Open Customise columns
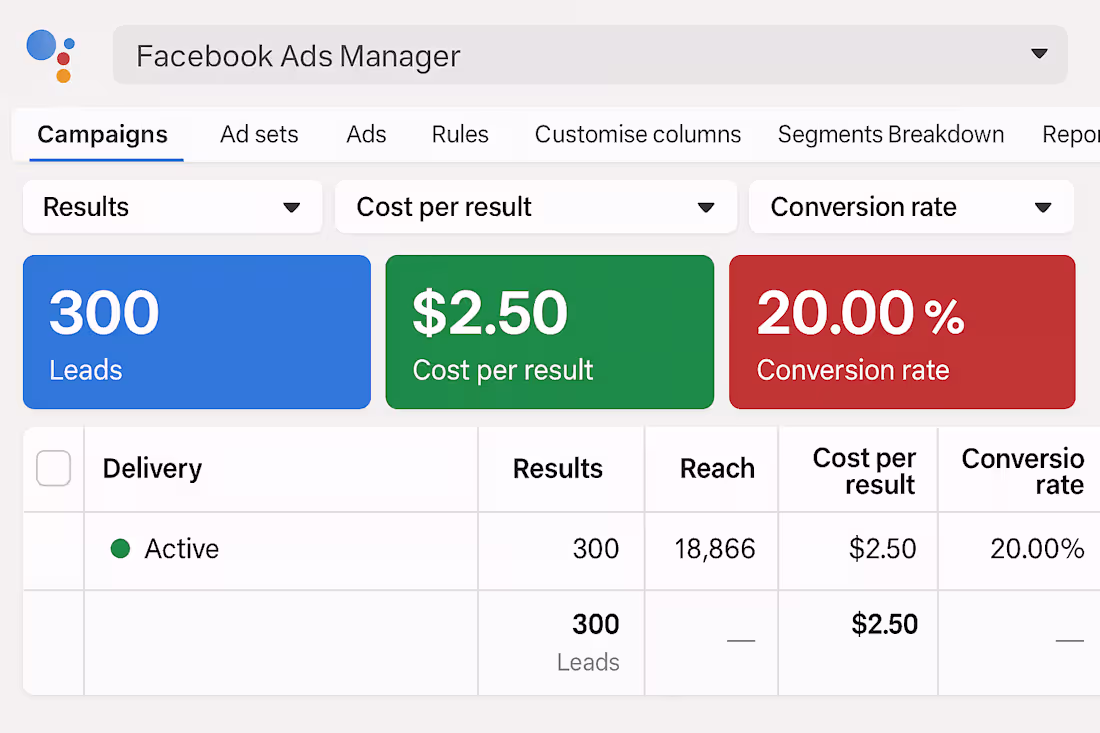The image size is (1100, 733). 638,134
